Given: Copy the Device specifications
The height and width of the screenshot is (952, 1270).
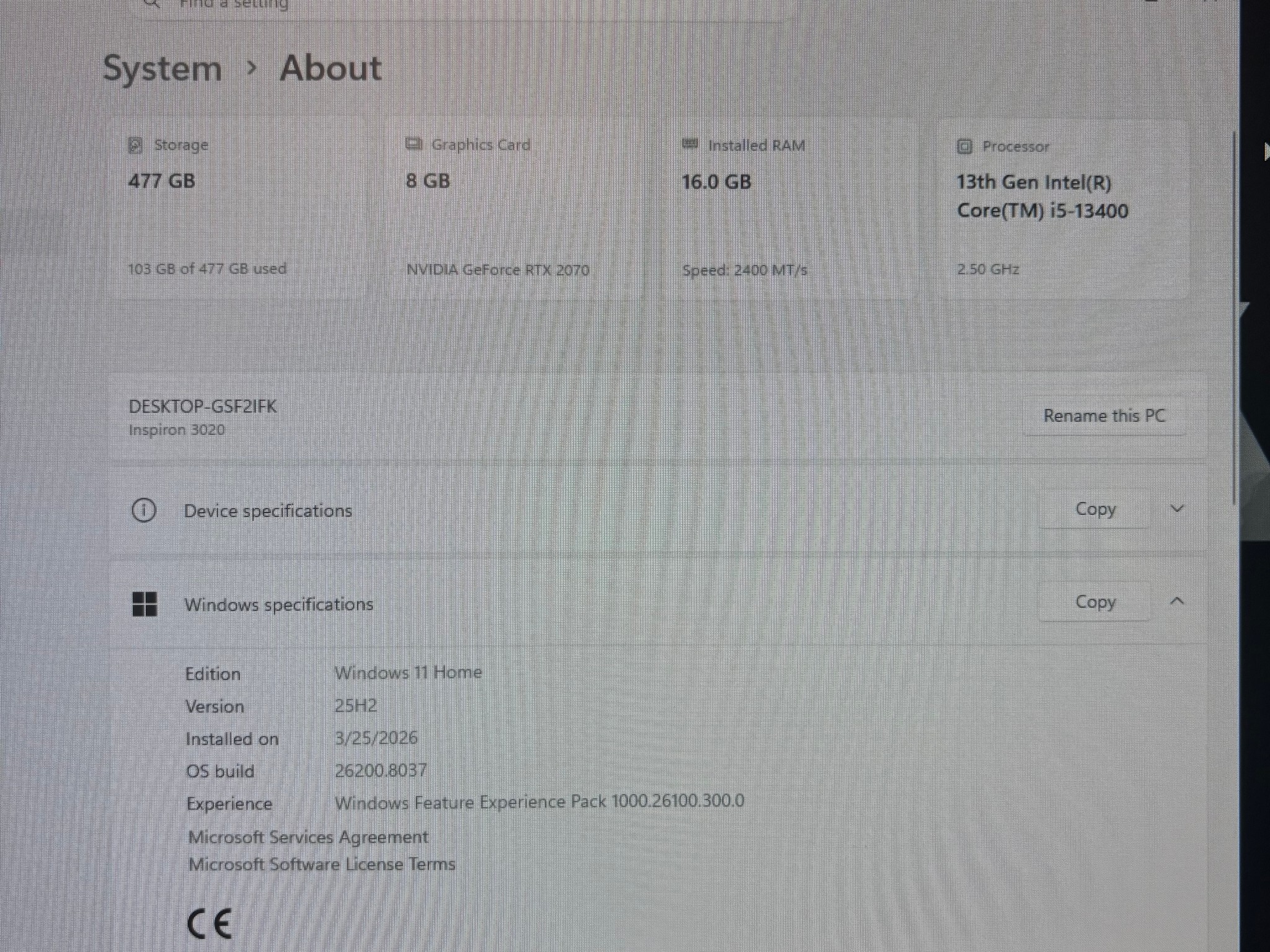Looking at the screenshot, I should click(1096, 509).
